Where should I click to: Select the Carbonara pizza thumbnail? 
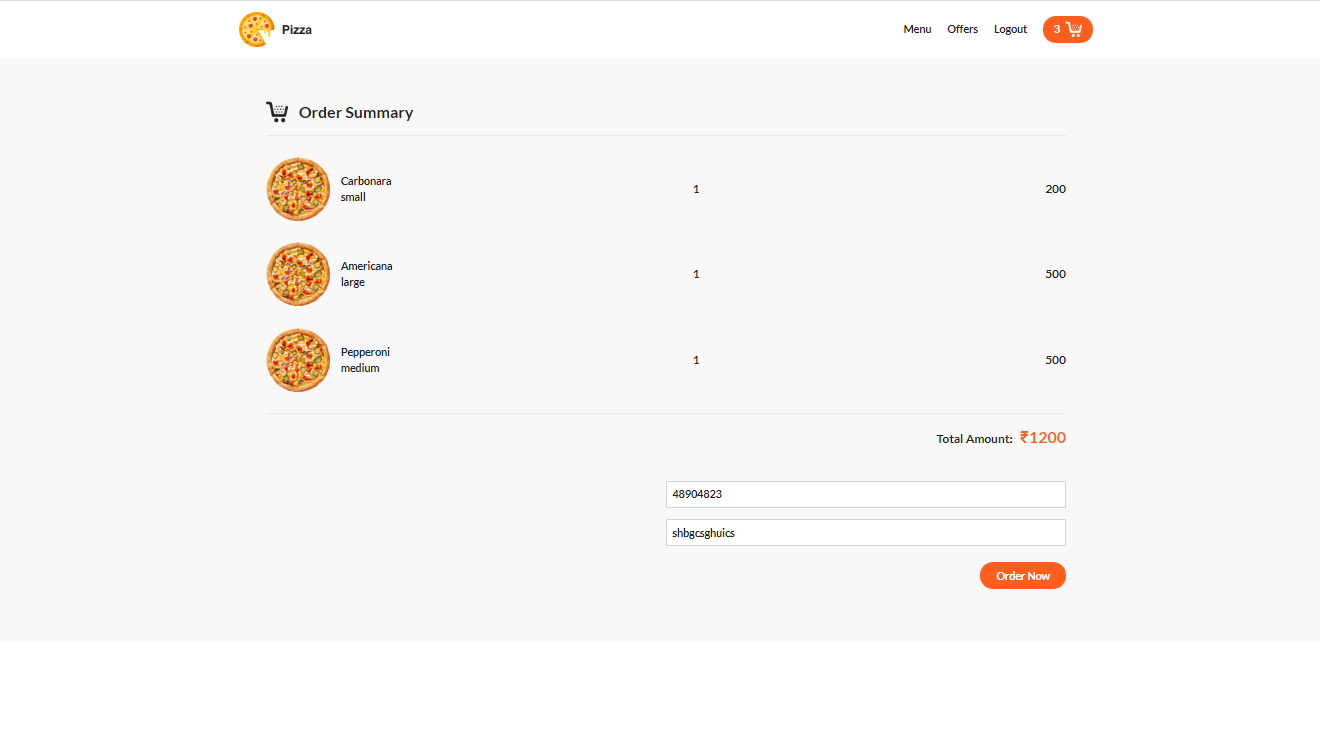point(297,188)
